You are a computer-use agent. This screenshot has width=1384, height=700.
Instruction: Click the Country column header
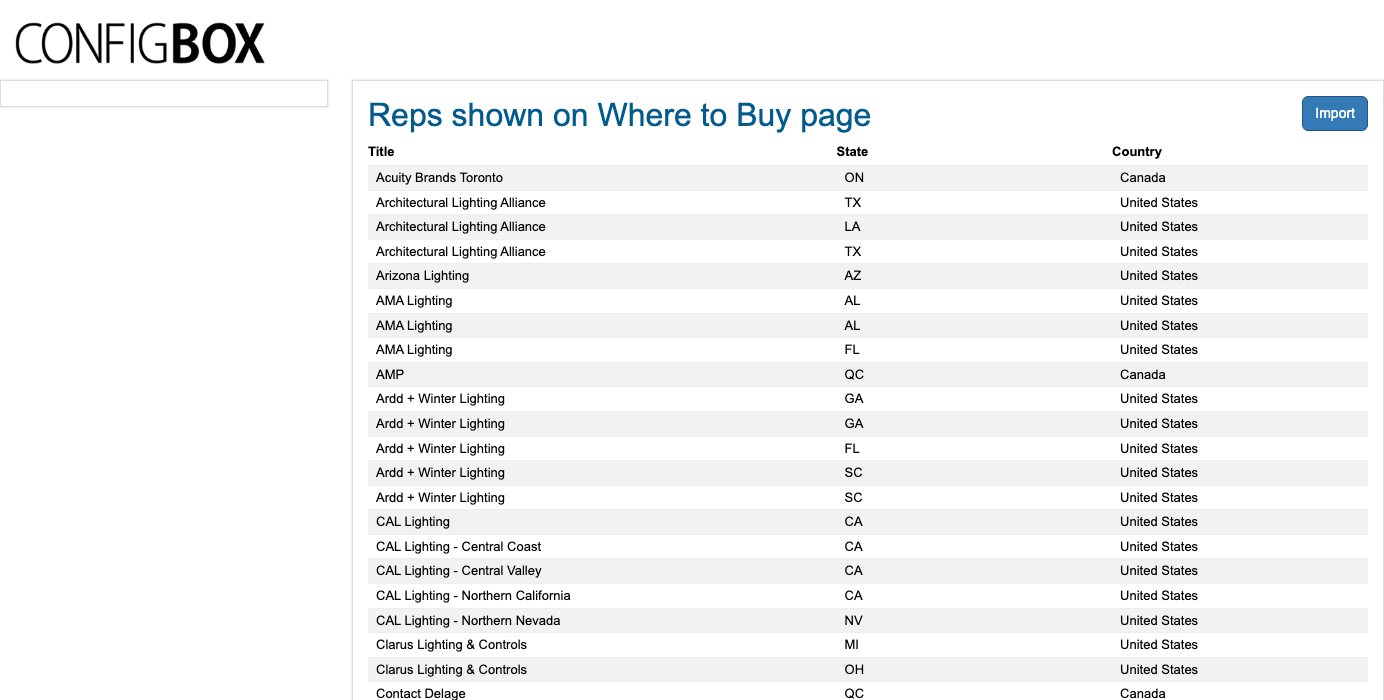1137,152
